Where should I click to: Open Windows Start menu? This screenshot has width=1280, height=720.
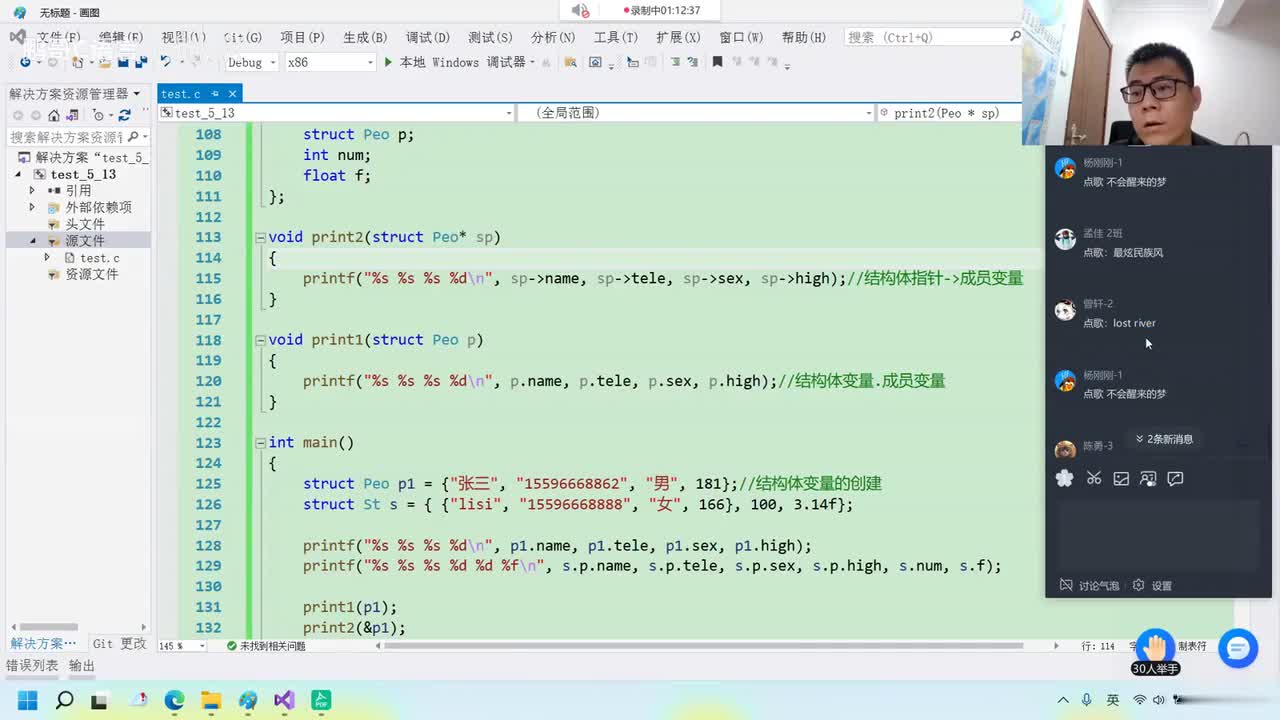click(27, 700)
